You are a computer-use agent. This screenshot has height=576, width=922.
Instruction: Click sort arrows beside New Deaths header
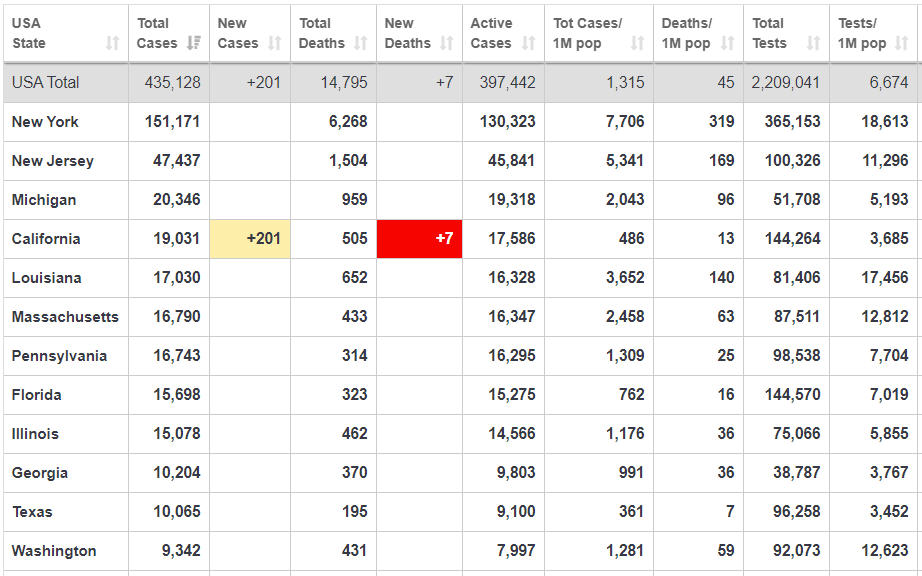[x=446, y=43]
